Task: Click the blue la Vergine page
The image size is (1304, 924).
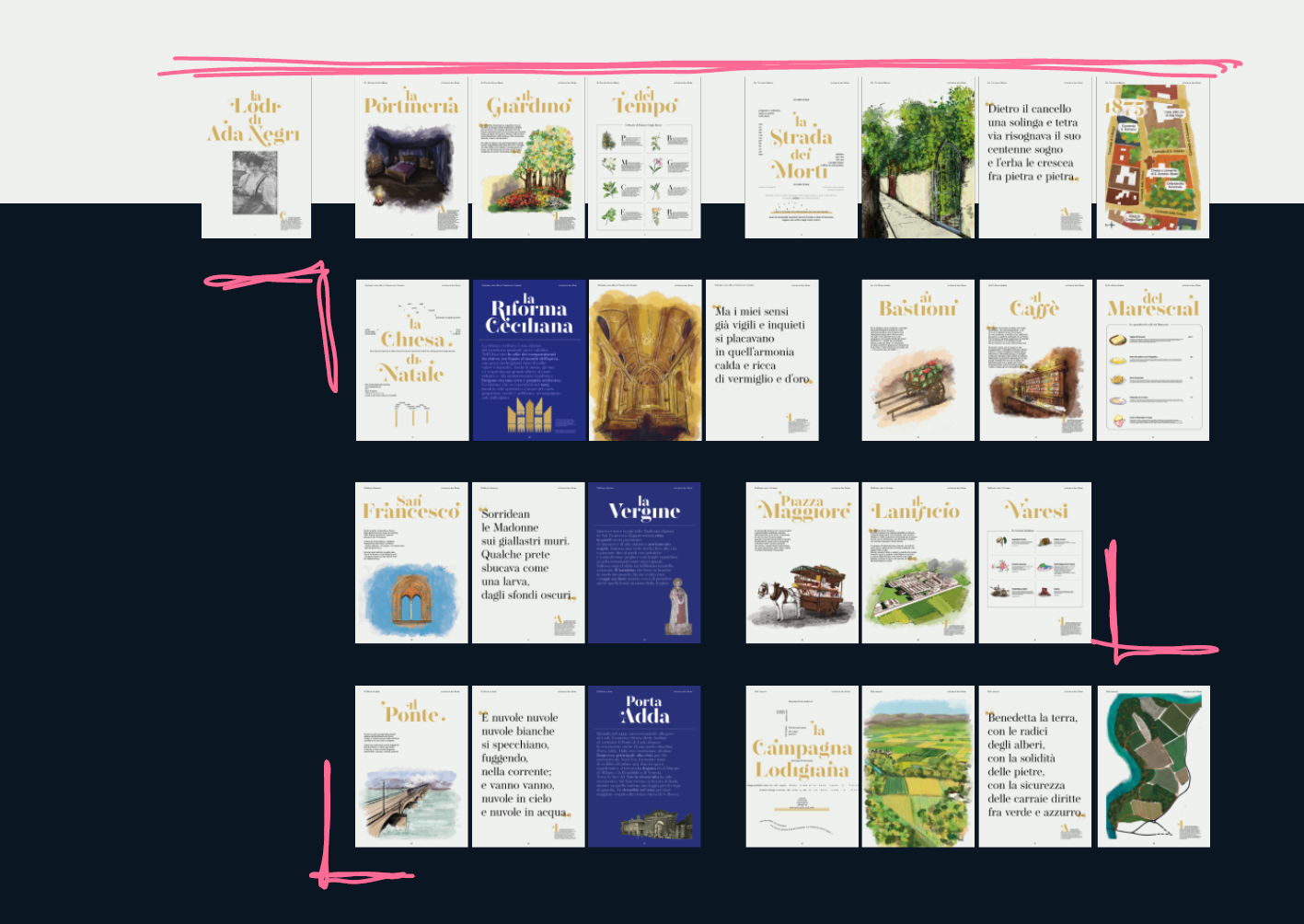Action: tap(644, 562)
